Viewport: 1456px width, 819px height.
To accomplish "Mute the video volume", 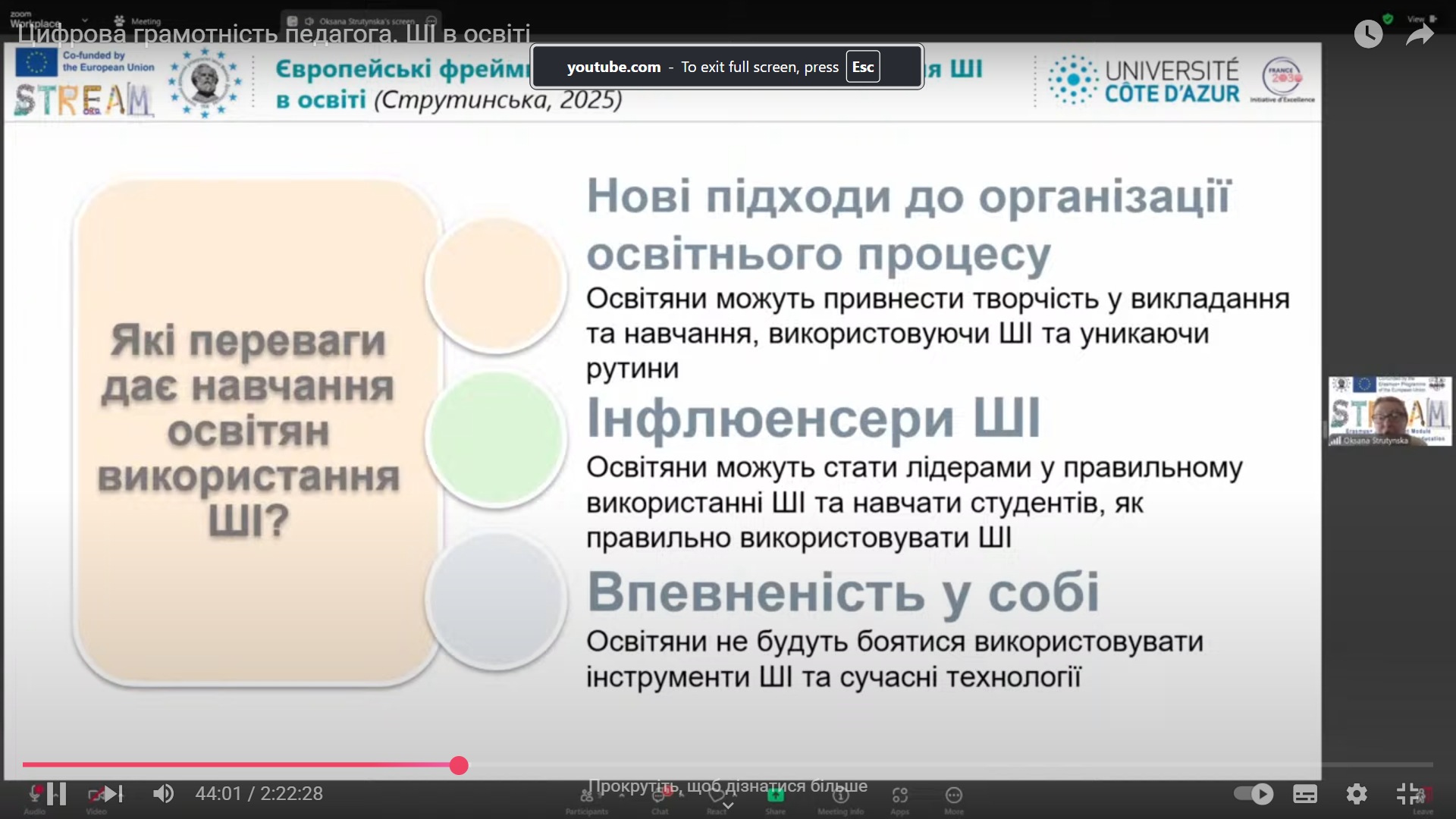I will tap(163, 794).
